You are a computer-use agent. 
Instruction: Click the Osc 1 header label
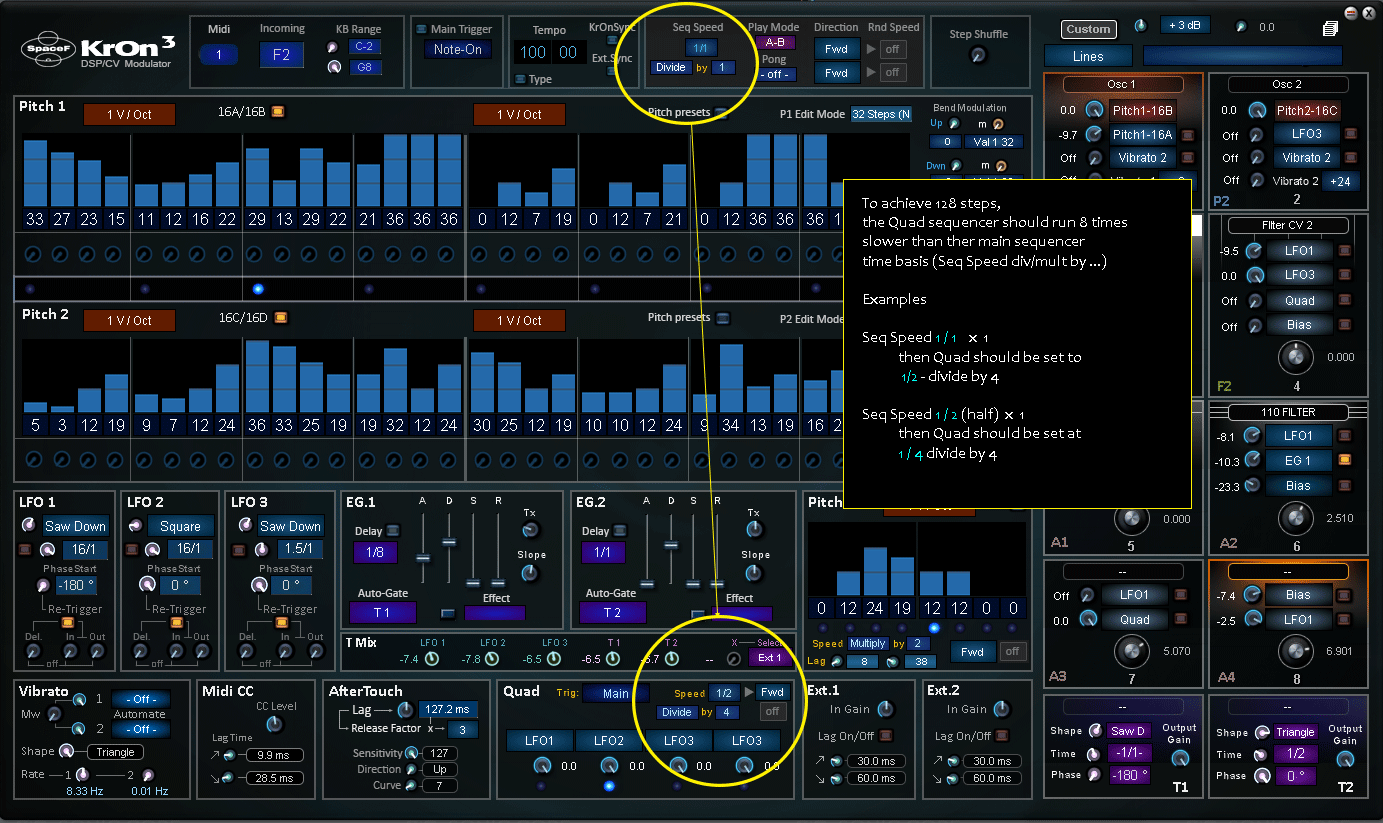point(1122,85)
